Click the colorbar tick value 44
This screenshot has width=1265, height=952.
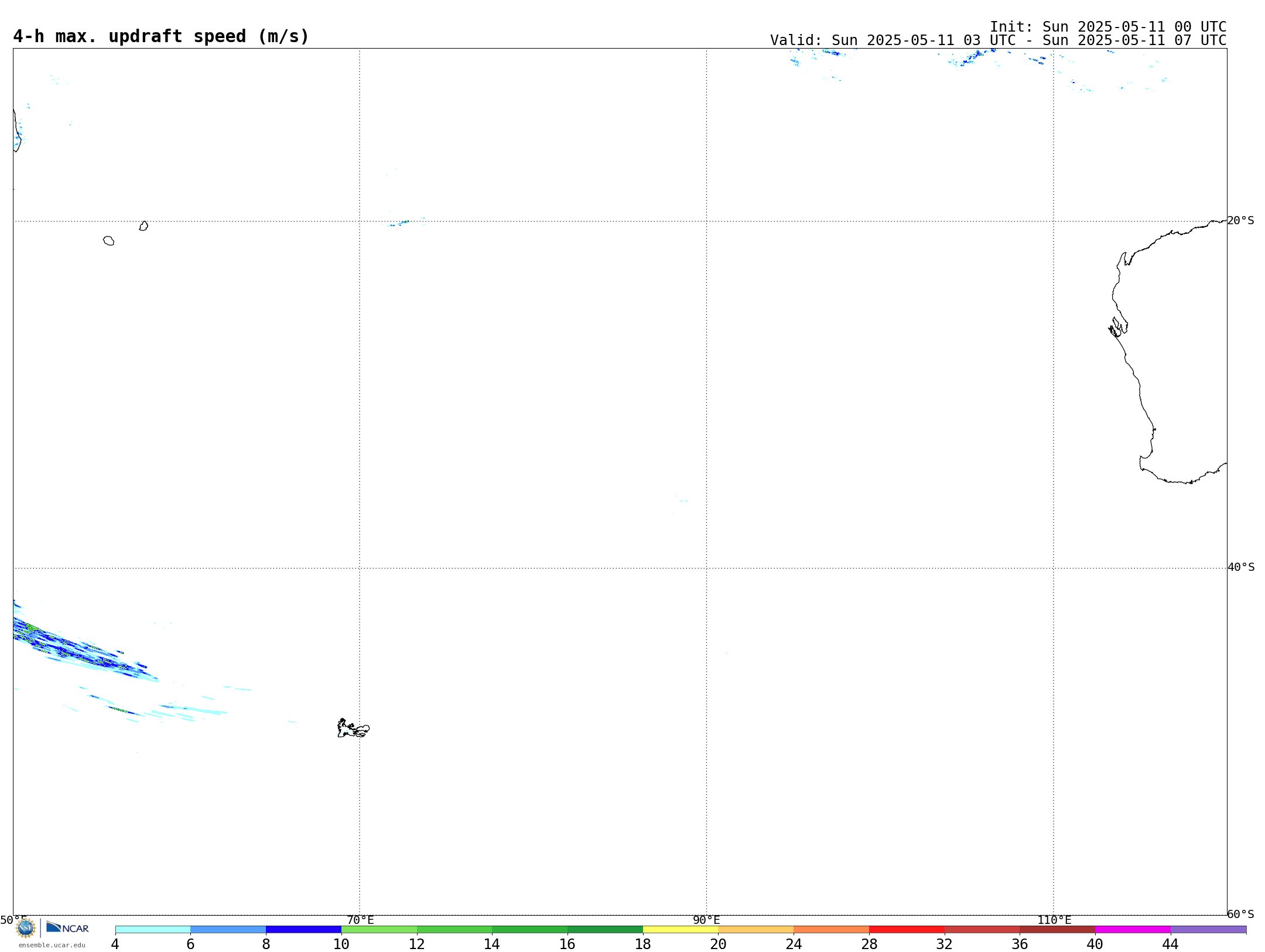tap(1171, 944)
